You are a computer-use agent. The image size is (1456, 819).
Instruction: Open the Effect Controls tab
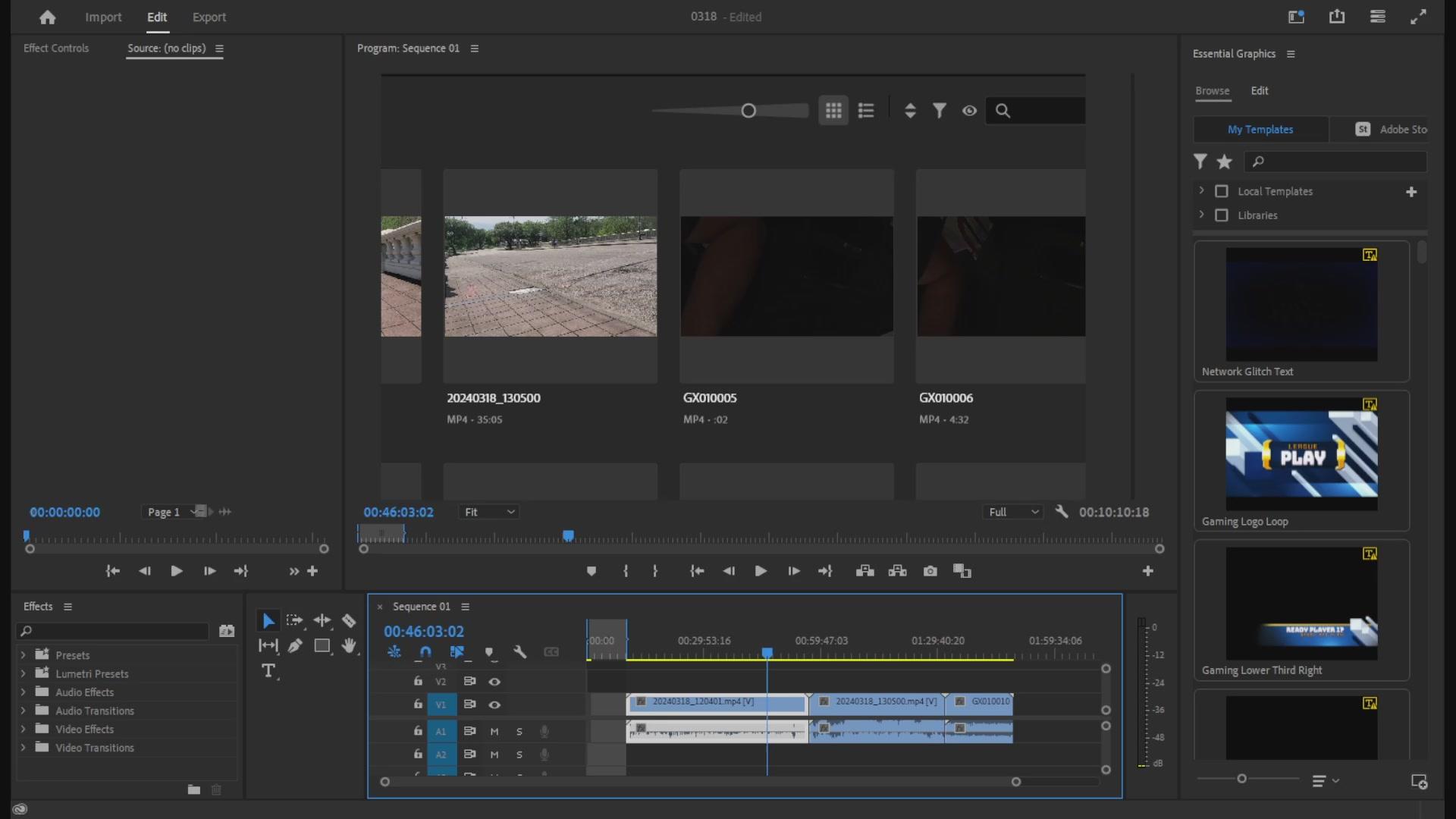click(x=56, y=48)
